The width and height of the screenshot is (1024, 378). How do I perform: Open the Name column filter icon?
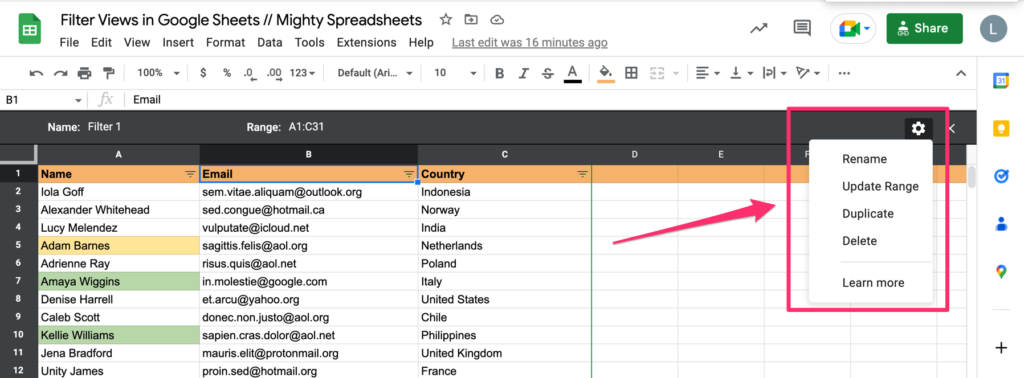click(190, 174)
